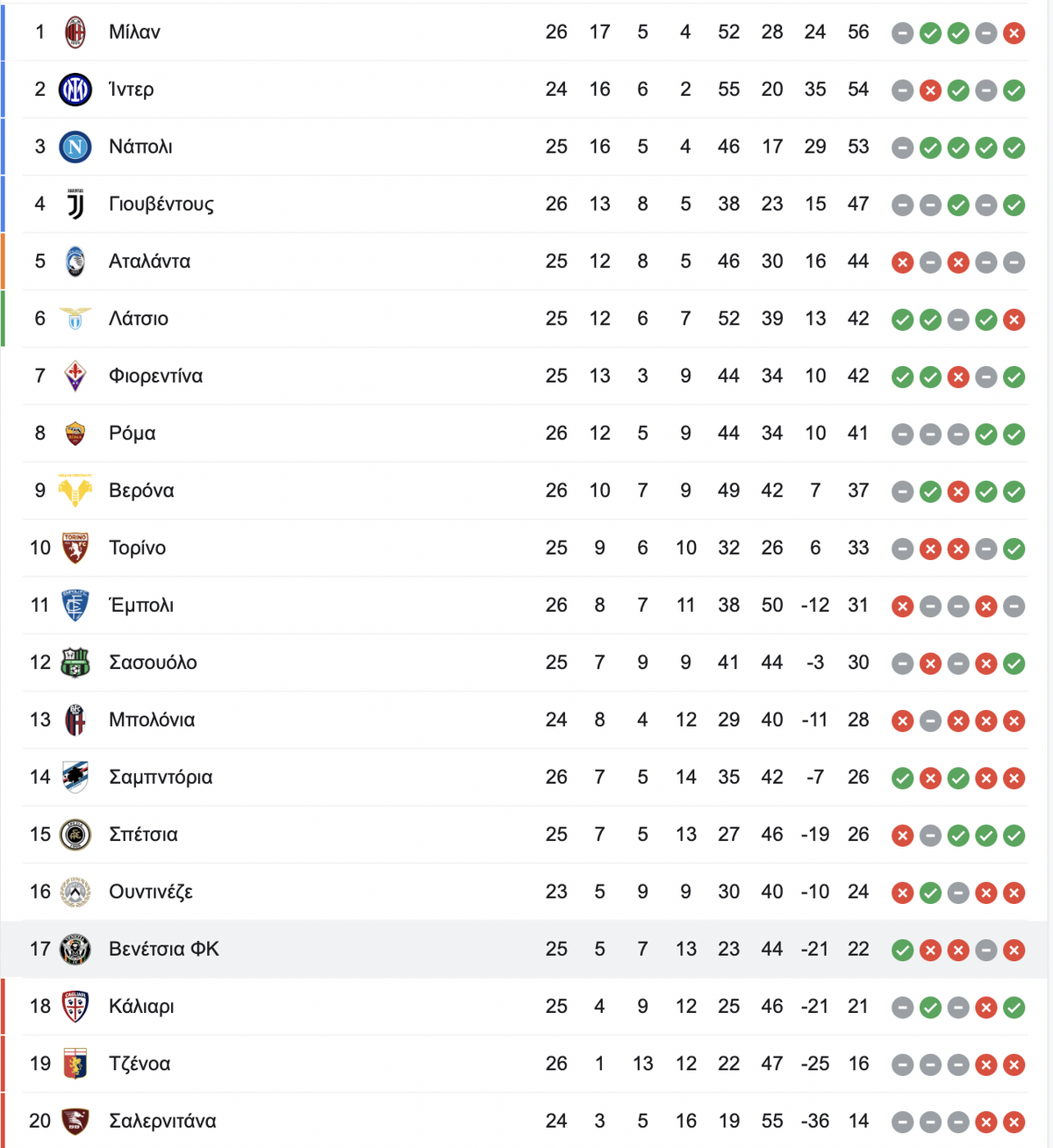Click the yellow Verona club emblem
The height and width of the screenshot is (1148, 1053).
coord(75,491)
